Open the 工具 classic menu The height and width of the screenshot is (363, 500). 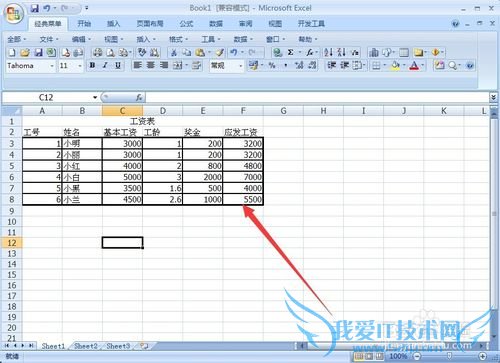point(211,39)
